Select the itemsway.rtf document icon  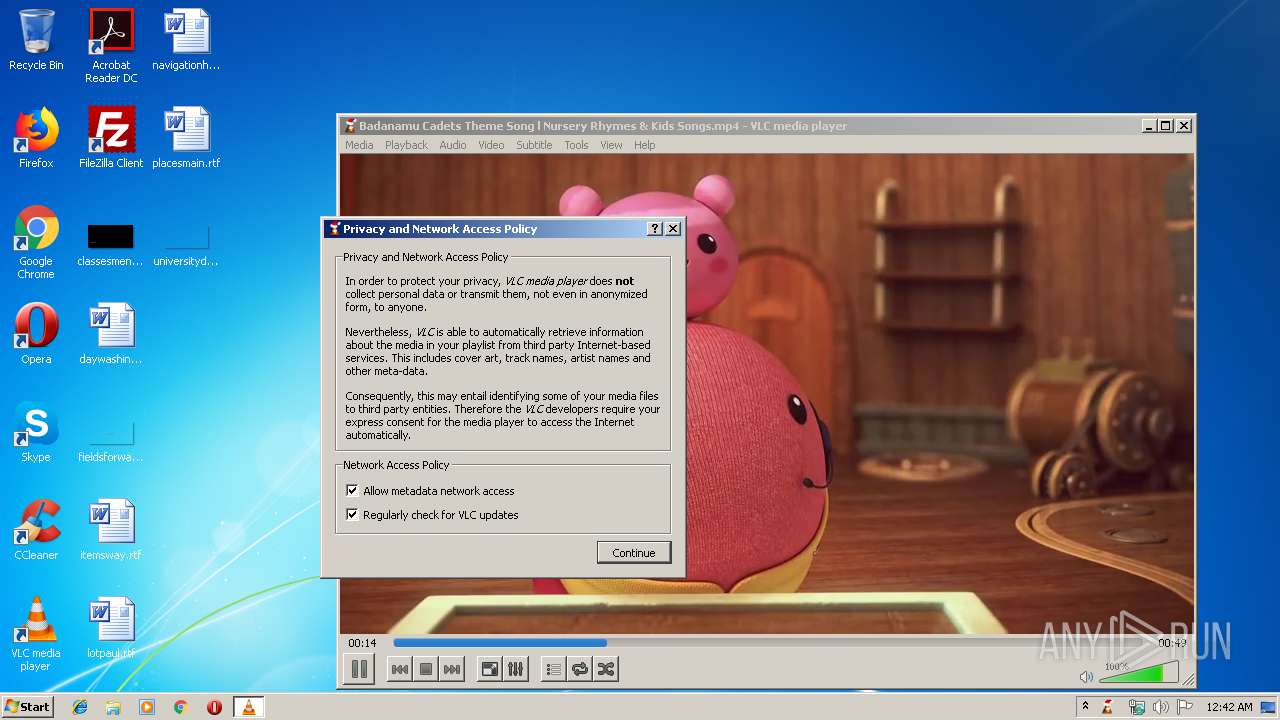(111, 530)
